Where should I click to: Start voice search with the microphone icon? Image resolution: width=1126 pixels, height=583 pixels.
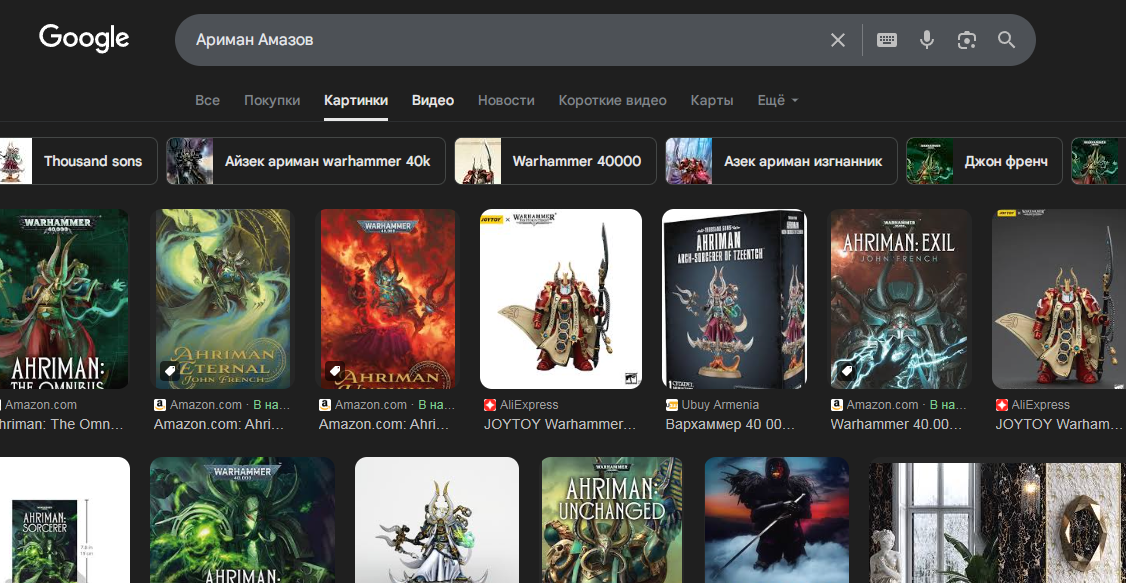[x=927, y=40]
